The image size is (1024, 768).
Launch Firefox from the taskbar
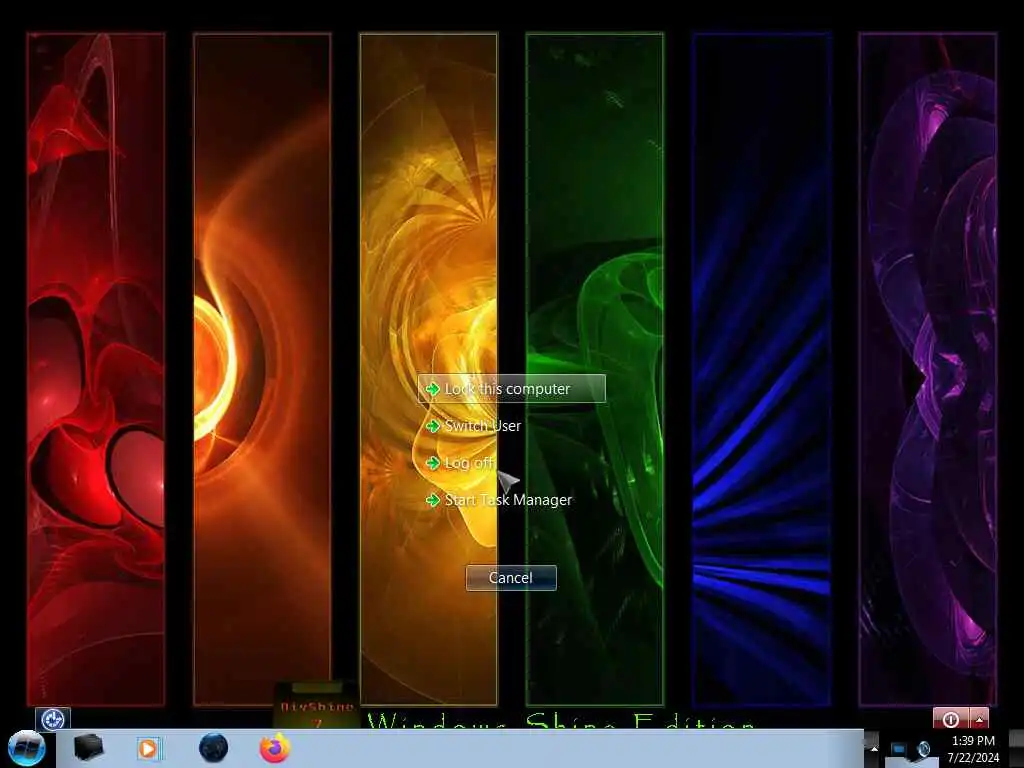point(275,748)
